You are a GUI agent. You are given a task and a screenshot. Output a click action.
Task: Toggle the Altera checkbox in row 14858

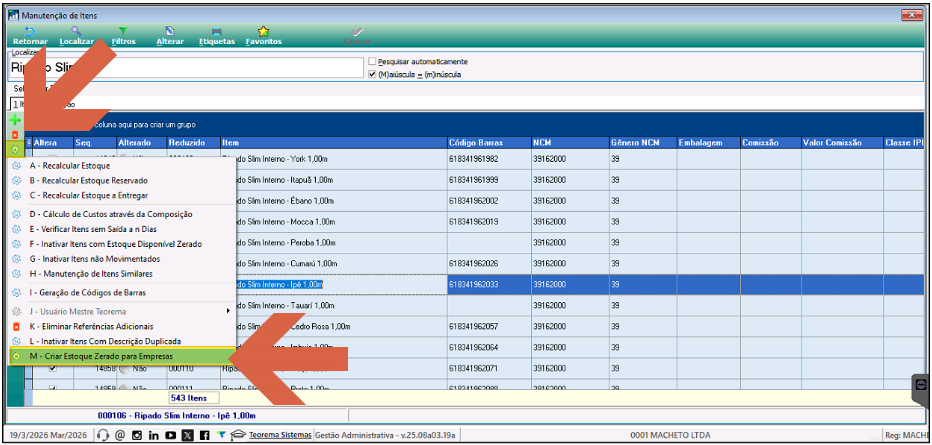pos(52,369)
